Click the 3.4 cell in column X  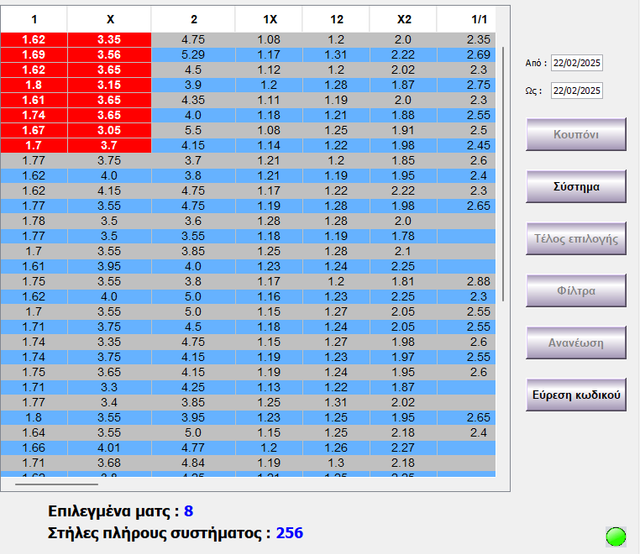109,402
